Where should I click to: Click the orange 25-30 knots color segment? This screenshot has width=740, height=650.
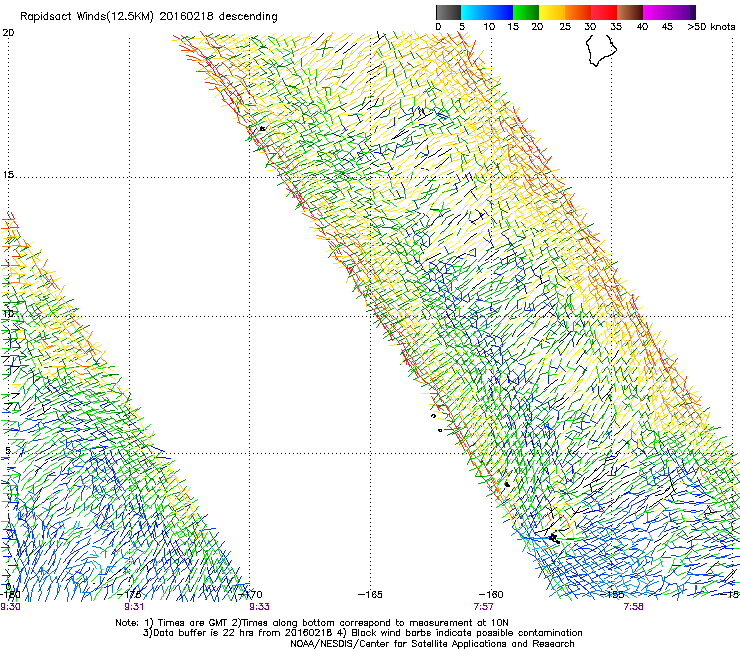coord(578,12)
